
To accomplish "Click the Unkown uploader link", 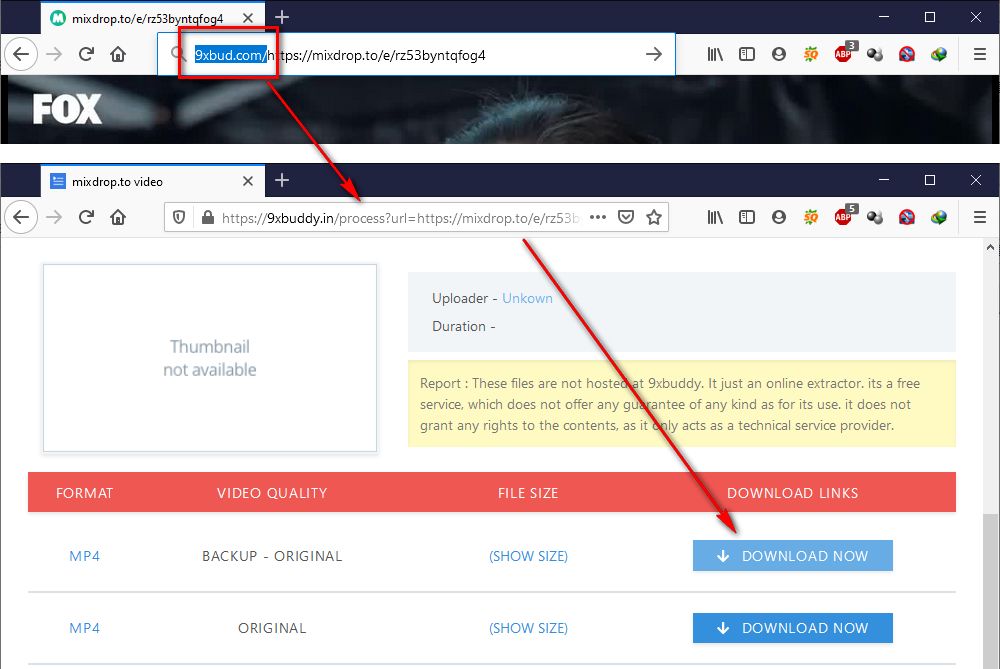I will click(527, 298).
